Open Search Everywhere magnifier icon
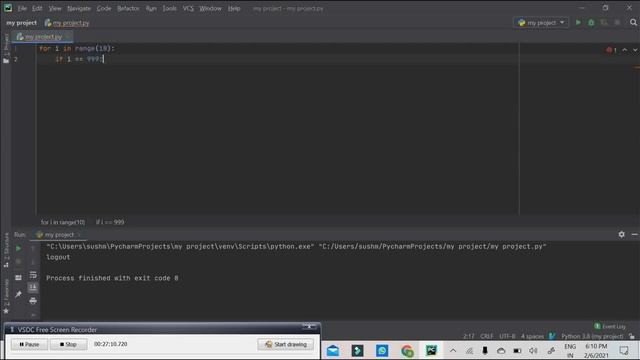The width and height of the screenshot is (640, 360). click(x=633, y=23)
